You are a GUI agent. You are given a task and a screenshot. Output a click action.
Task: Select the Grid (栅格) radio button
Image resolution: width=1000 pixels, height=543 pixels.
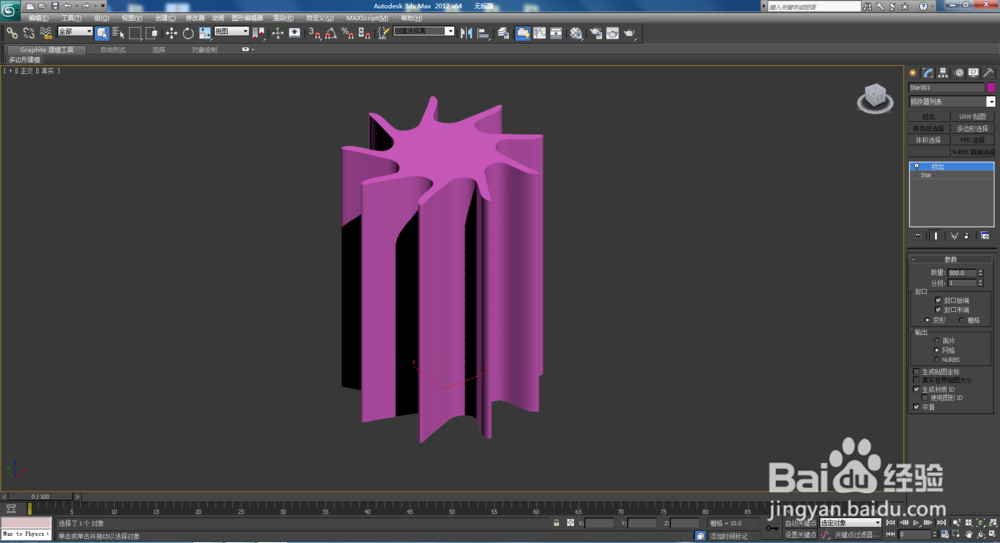coord(962,320)
